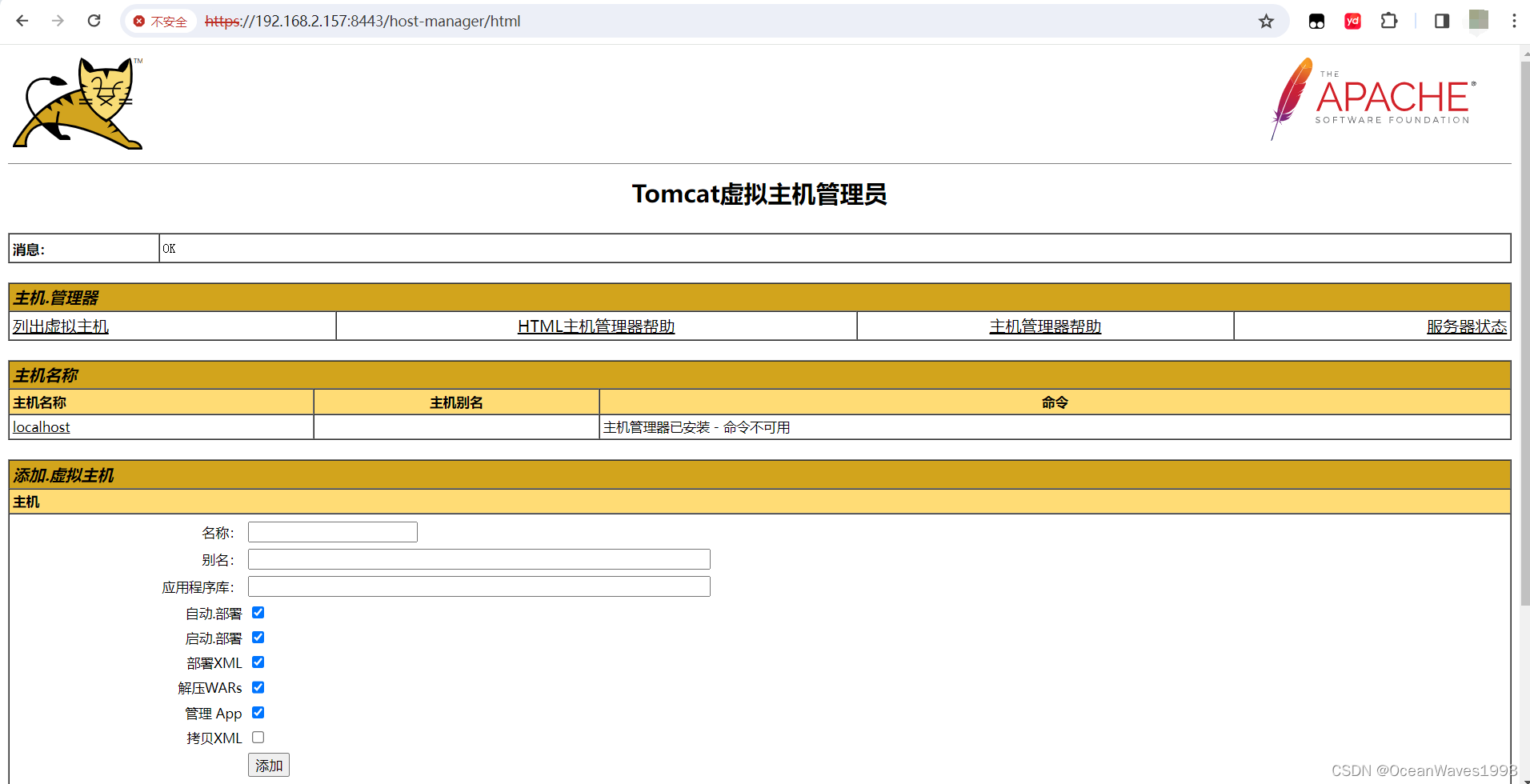Toggle the browser side panel icon
Screen dimensions: 1530x784
[1442, 22]
